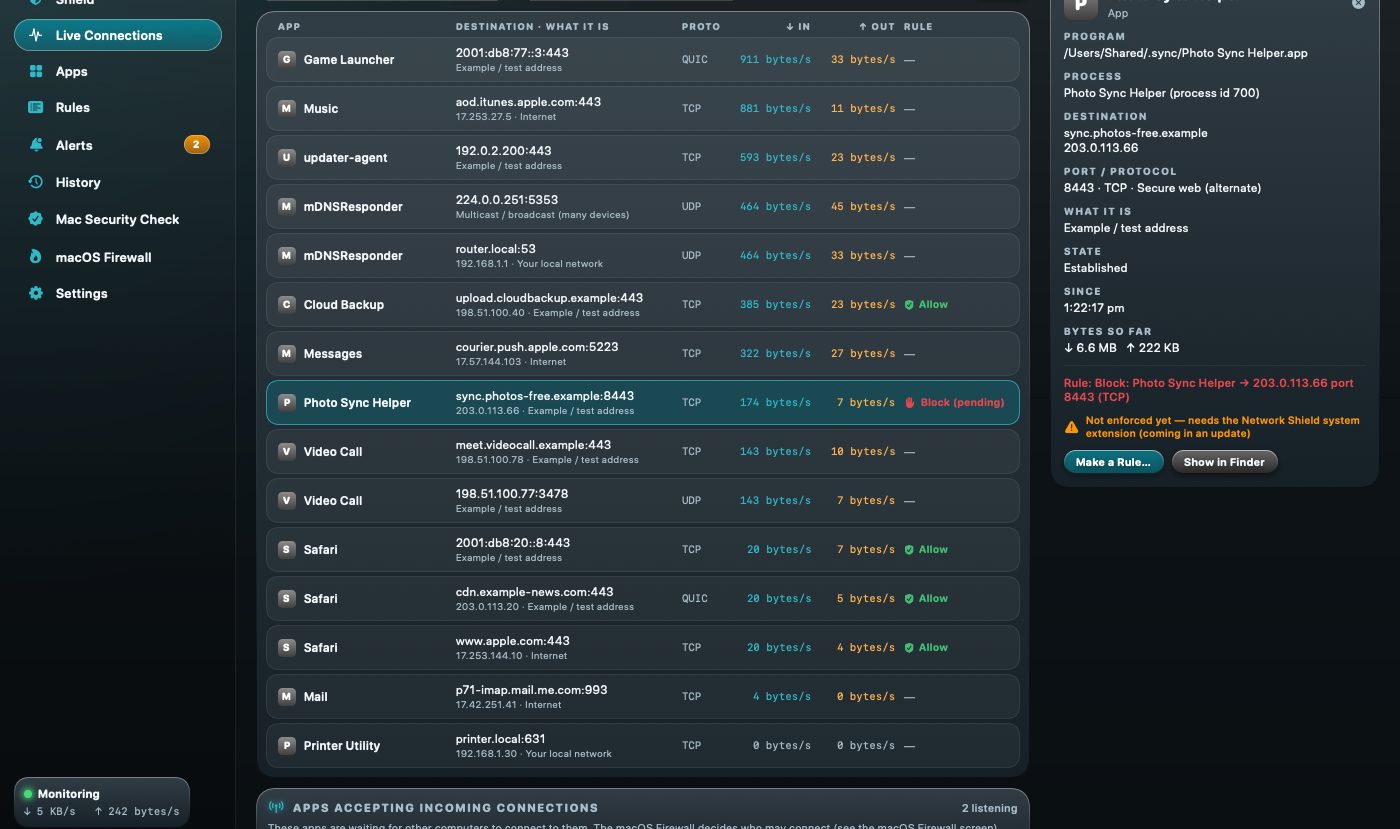Click the alerts count badge showing 2
The height and width of the screenshot is (829, 1400).
tap(196, 145)
